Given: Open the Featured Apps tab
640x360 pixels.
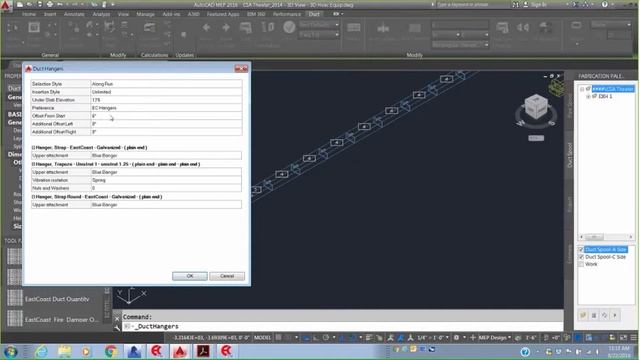Looking at the screenshot, I should click(x=223, y=14).
